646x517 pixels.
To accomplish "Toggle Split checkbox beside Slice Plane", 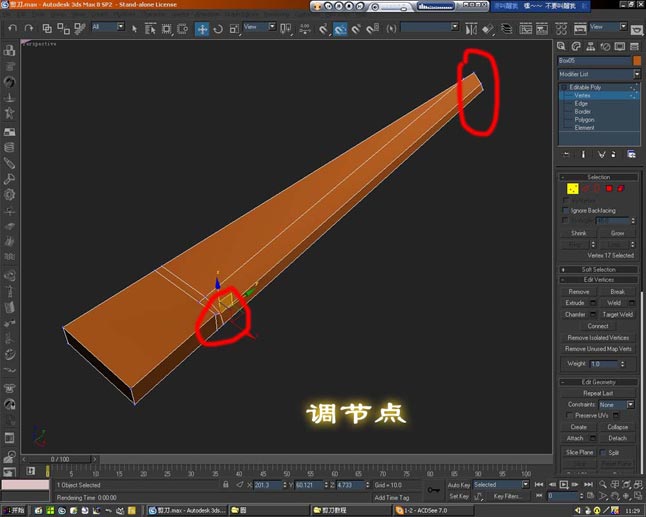I will click(603, 452).
